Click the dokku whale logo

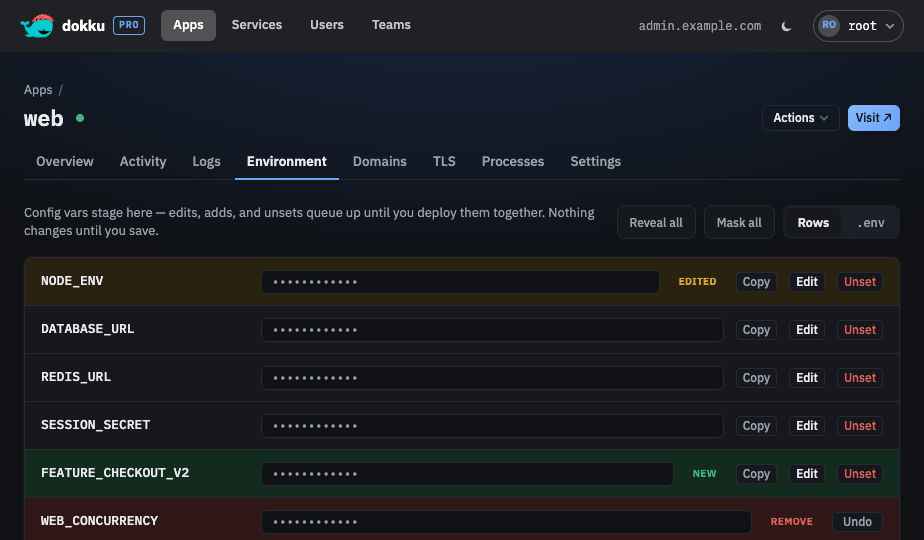(37, 25)
